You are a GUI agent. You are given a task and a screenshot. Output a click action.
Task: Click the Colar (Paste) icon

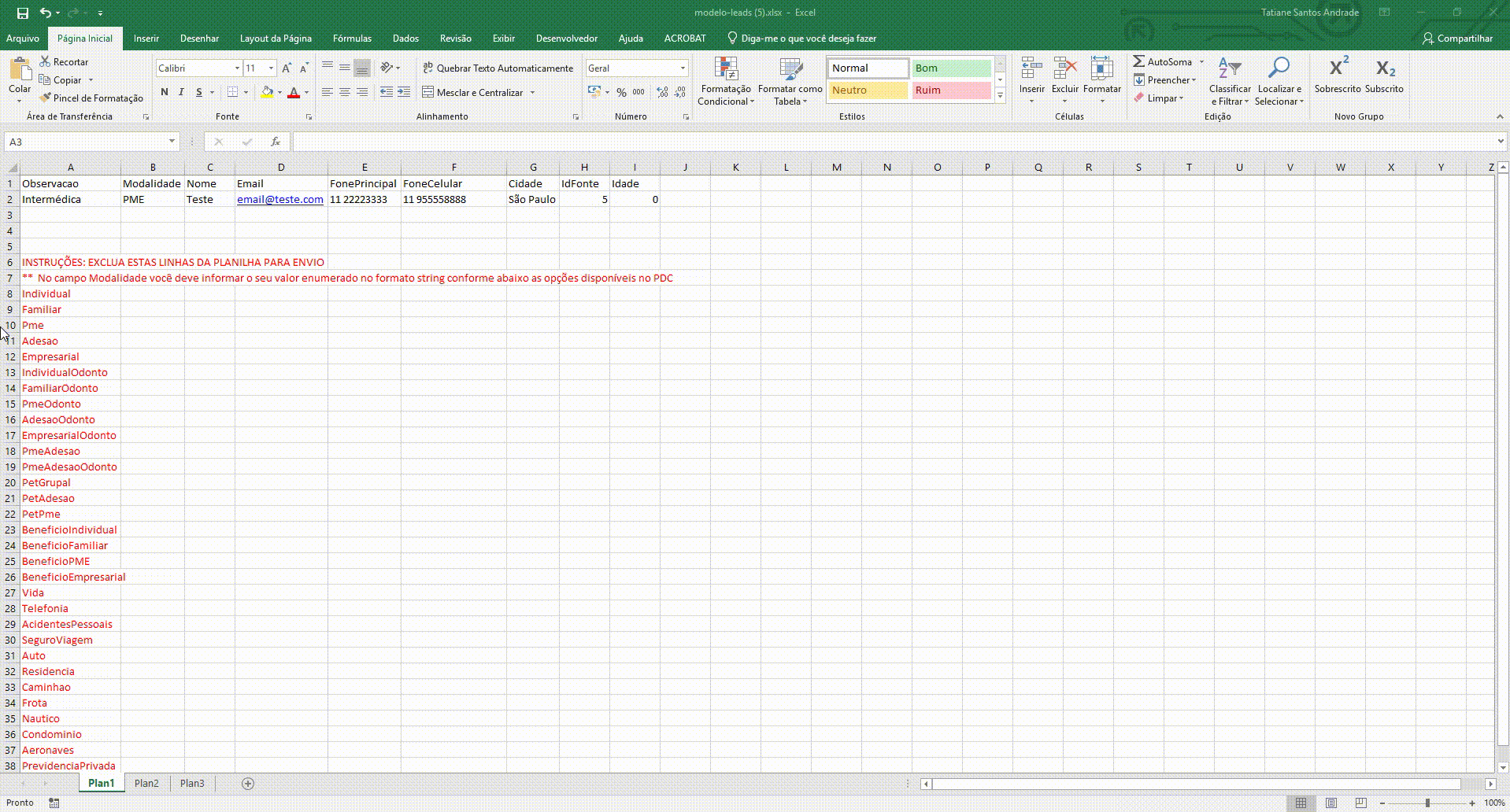(x=20, y=69)
